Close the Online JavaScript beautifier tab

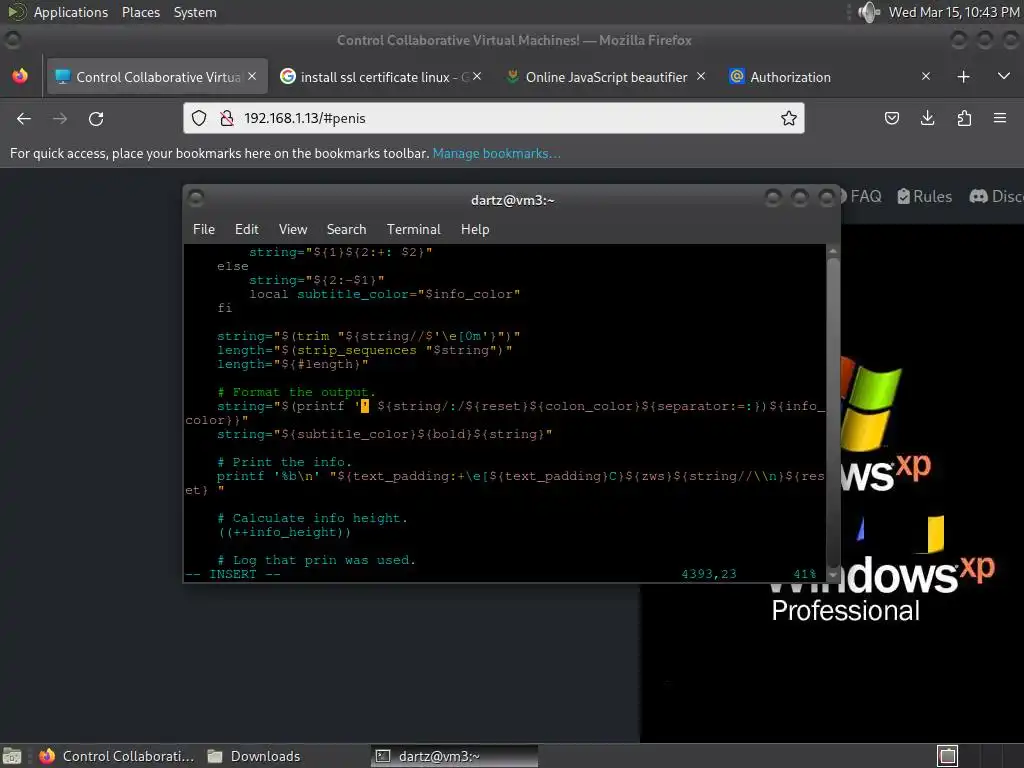pos(701,76)
